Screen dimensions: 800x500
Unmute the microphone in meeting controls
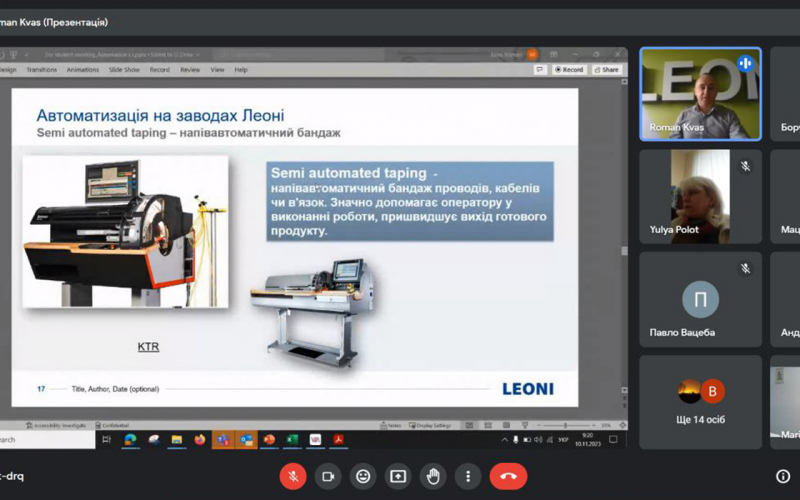[x=293, y=477]
